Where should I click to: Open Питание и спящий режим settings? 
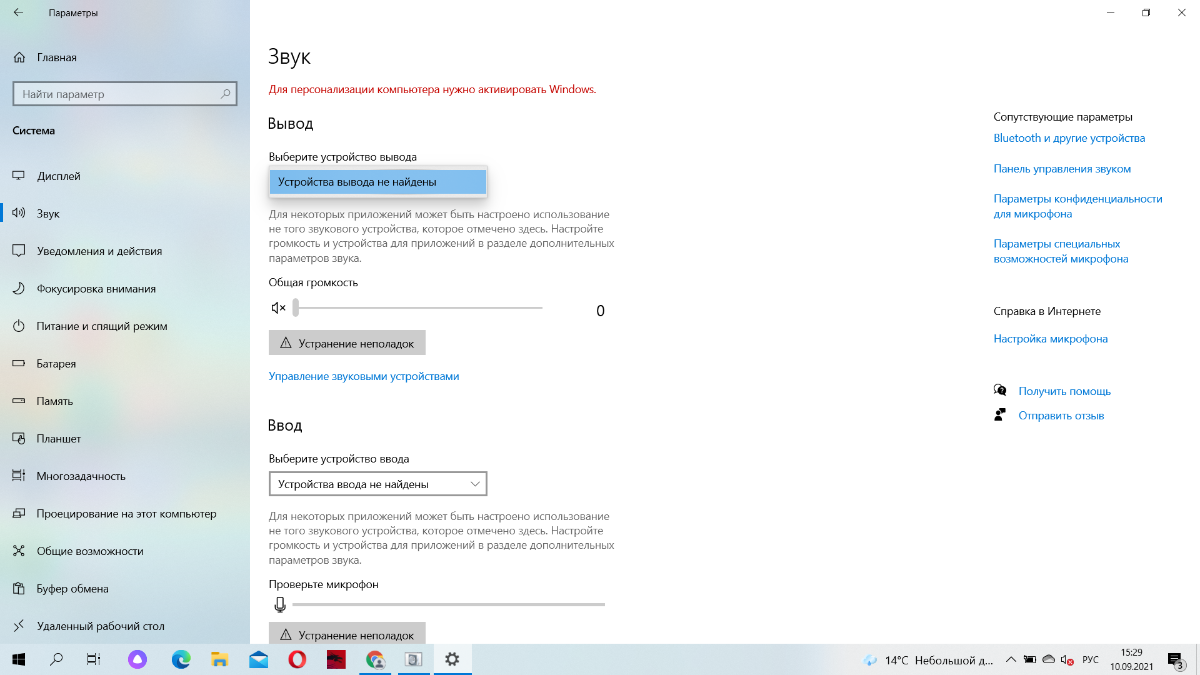point(125,326)
